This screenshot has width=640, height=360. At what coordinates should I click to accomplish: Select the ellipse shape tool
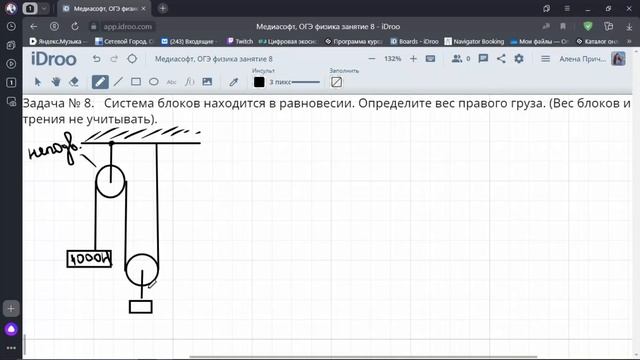coord(153,82)
